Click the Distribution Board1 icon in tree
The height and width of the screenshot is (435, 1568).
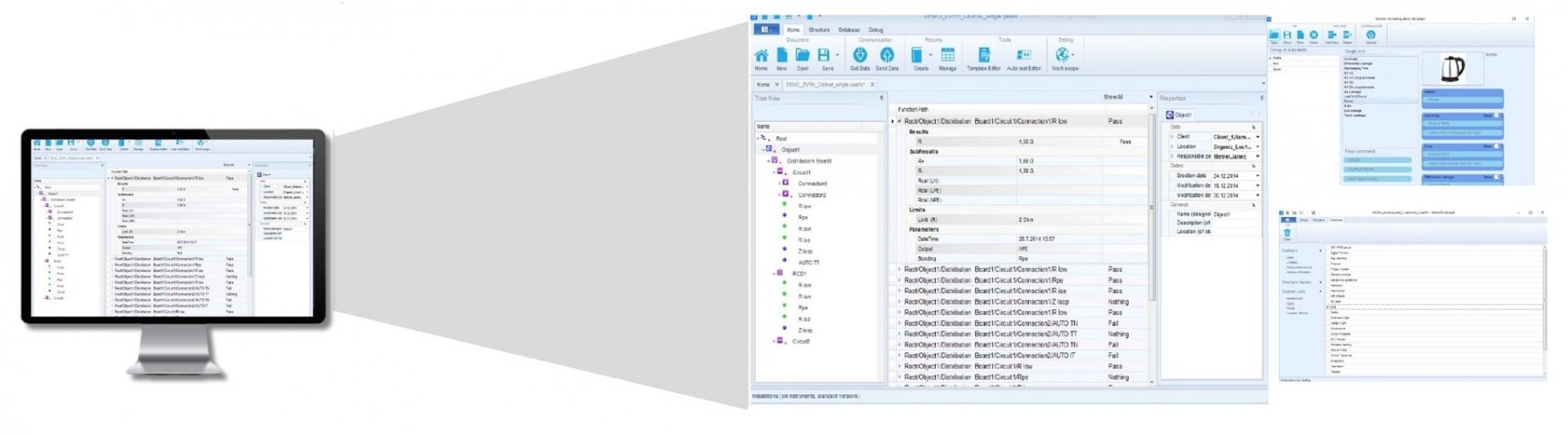775,161
